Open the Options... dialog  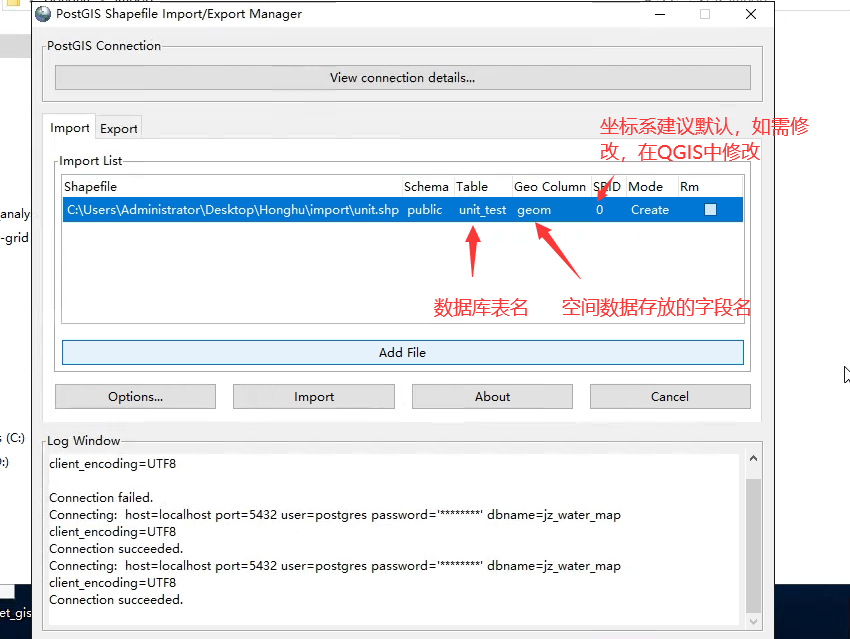tap(135, 397)
